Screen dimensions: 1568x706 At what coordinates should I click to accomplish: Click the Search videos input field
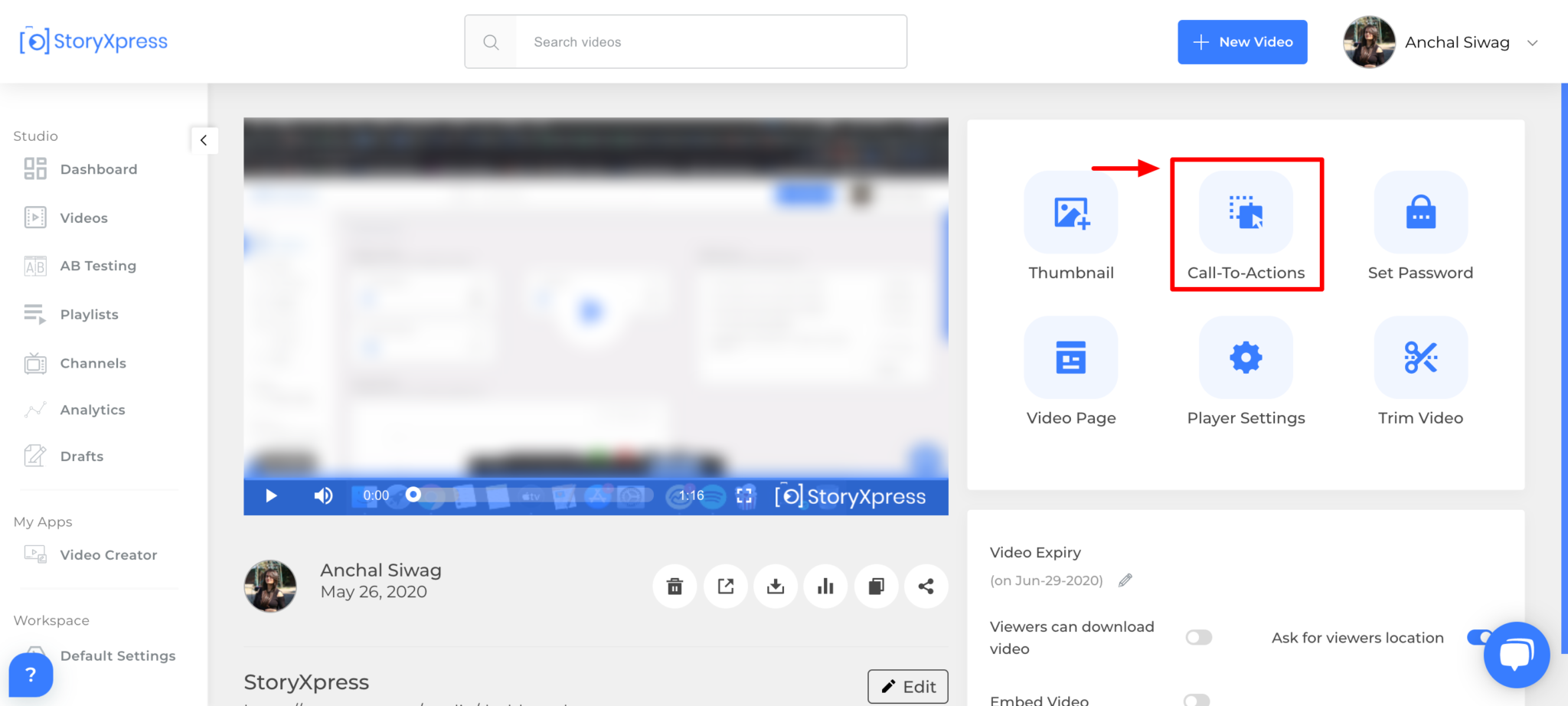point(710,42)
